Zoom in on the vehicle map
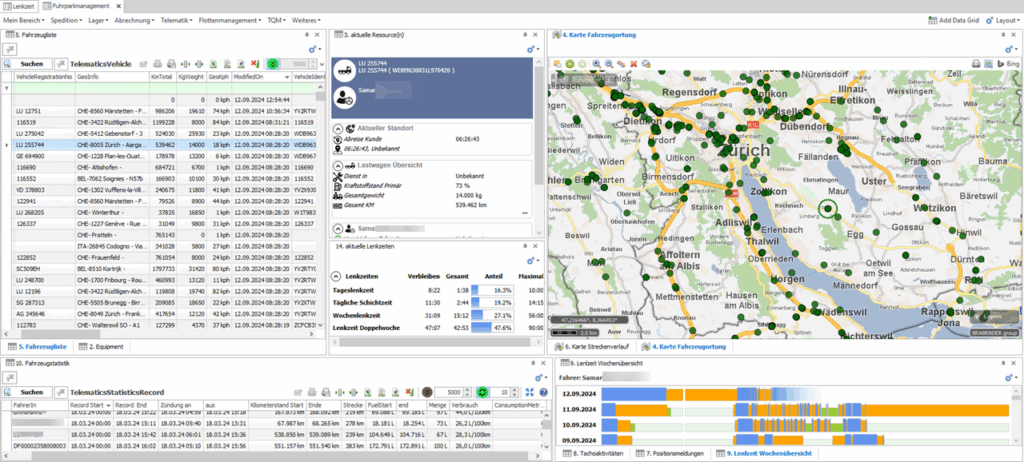 point(596,63)
